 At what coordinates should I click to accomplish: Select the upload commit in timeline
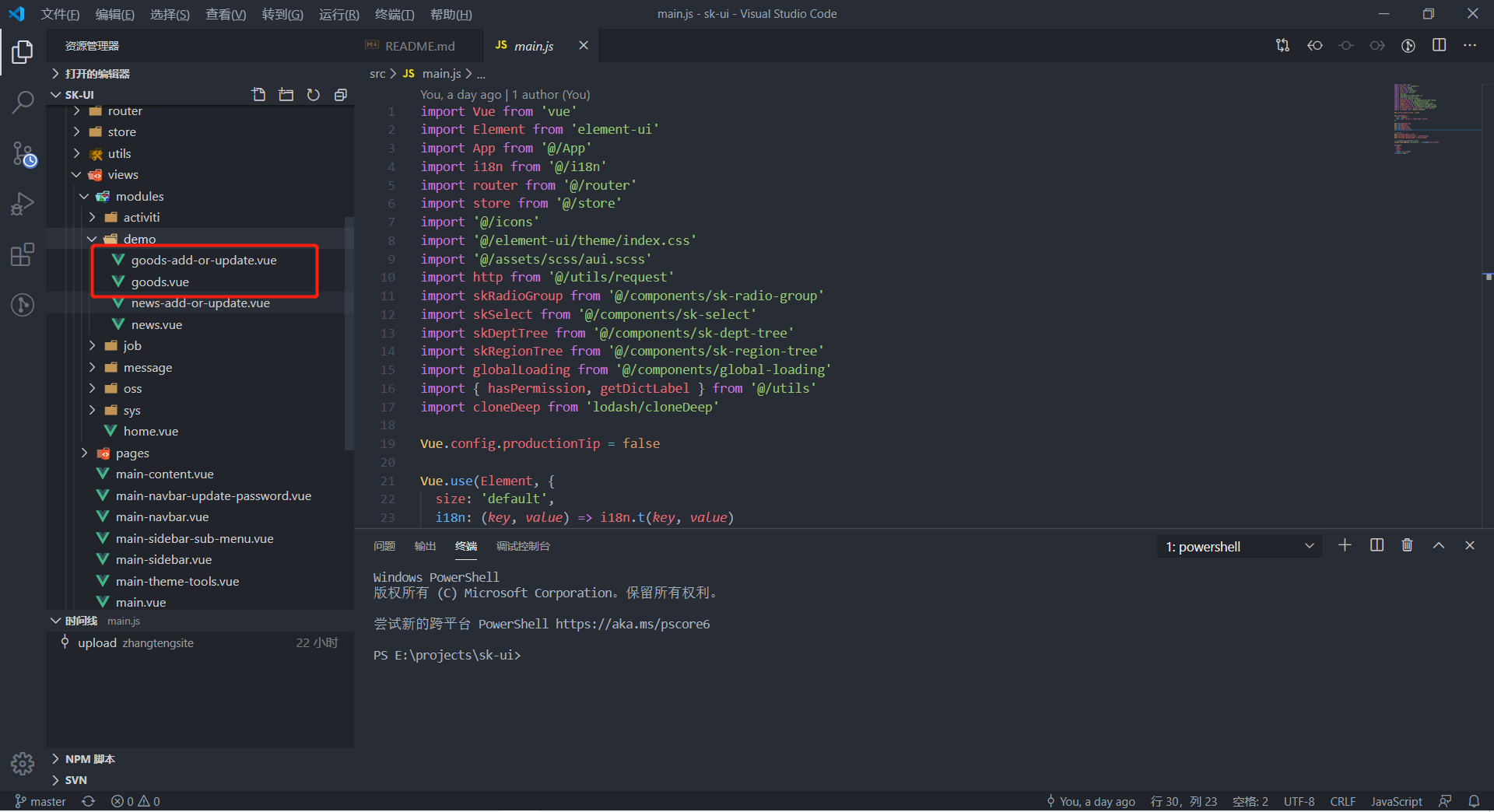(201, 642)
